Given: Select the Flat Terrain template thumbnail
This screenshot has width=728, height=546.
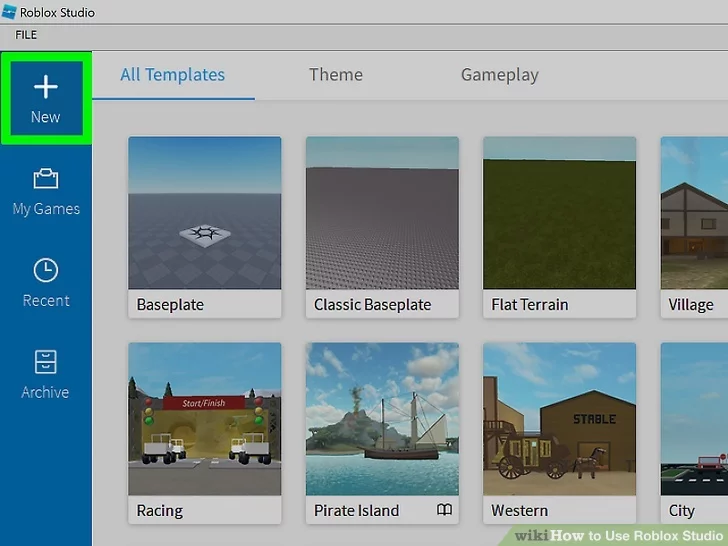Looking at the screenshot, I should click(559, 213).
